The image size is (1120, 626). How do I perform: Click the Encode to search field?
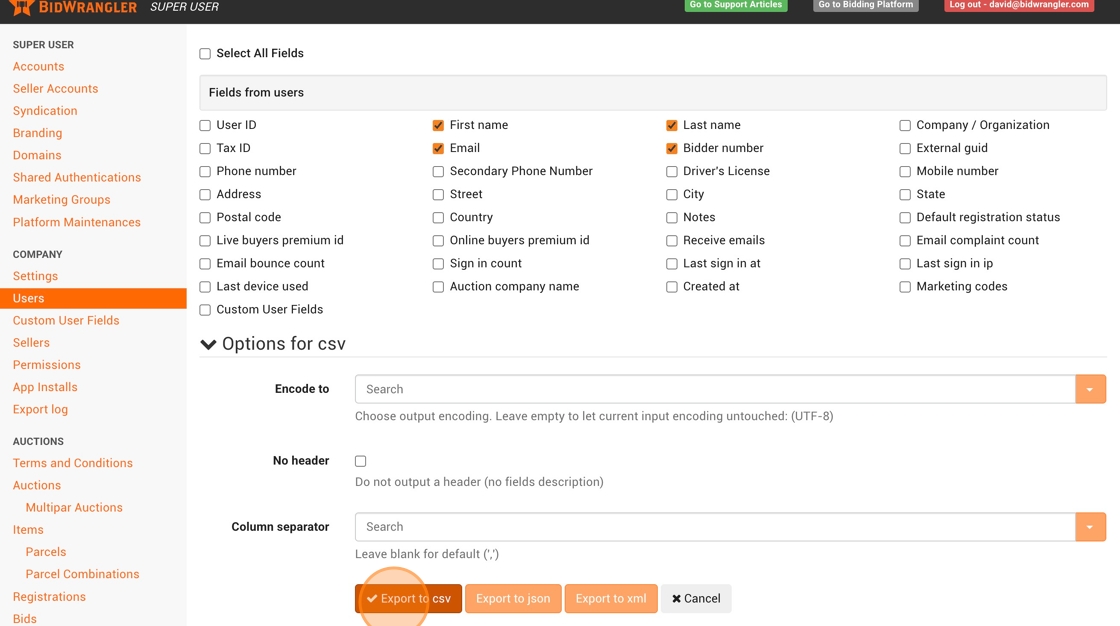point(715,389)
